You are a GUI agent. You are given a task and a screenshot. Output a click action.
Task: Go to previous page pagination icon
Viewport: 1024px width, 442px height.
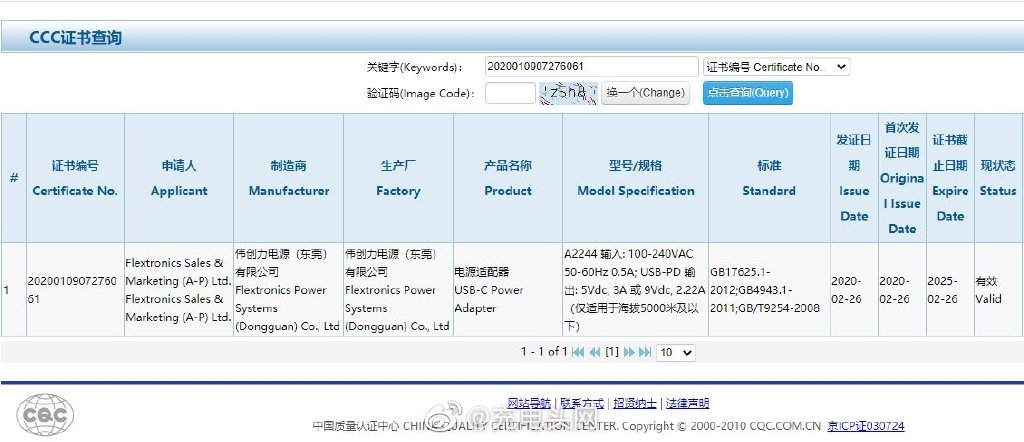(x=595, y=353)
